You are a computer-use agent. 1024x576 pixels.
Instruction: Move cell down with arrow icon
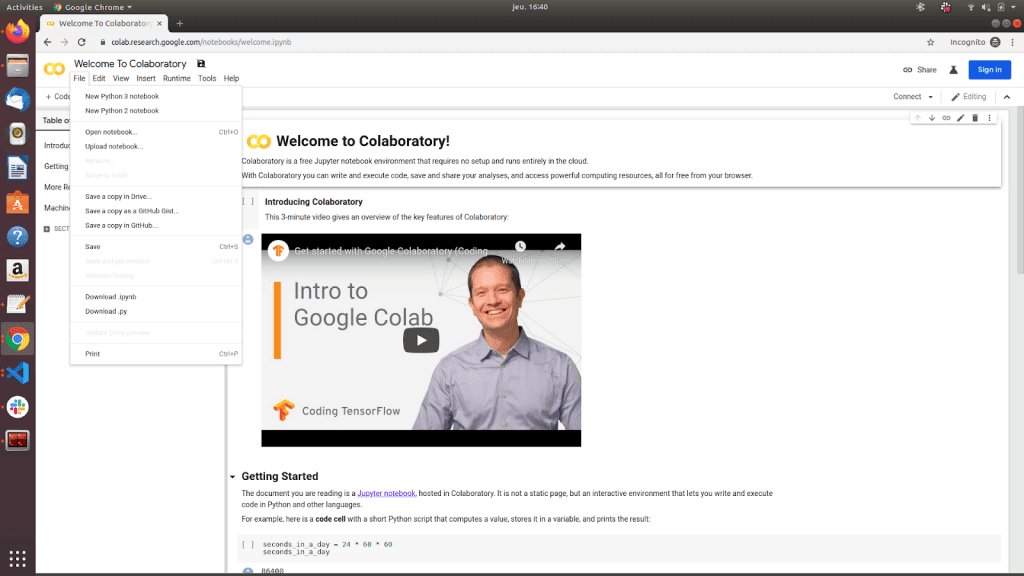[x=932, y=118]
